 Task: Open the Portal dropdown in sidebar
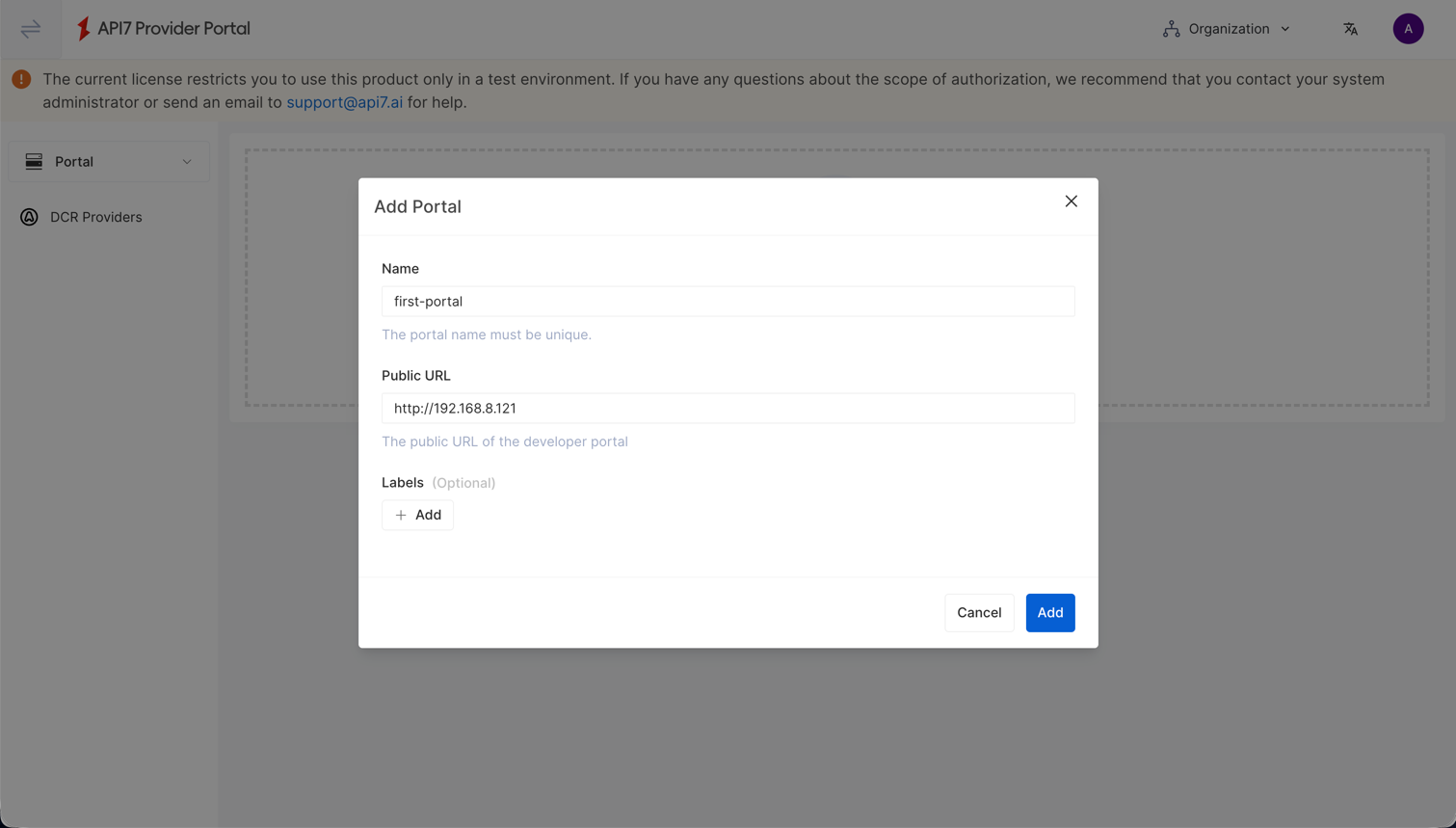click(x=109, y=162)
